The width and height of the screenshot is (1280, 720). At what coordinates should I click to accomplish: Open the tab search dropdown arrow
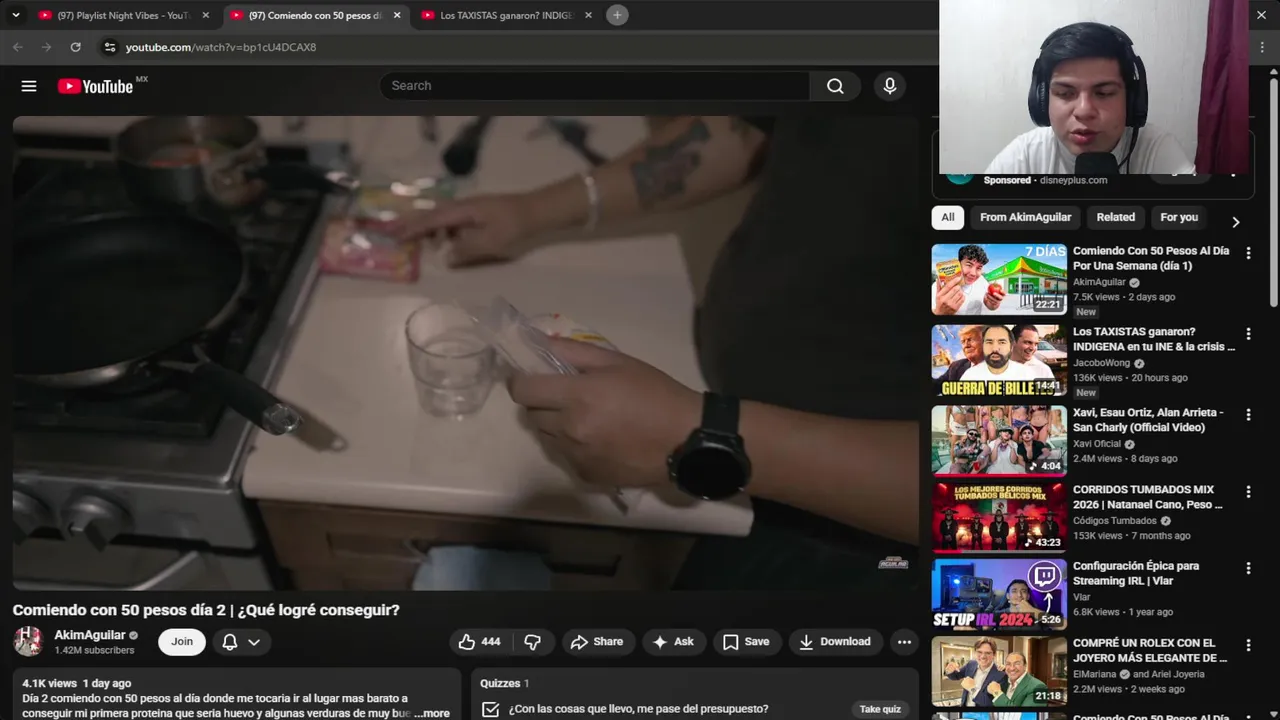tap(15, 15)
